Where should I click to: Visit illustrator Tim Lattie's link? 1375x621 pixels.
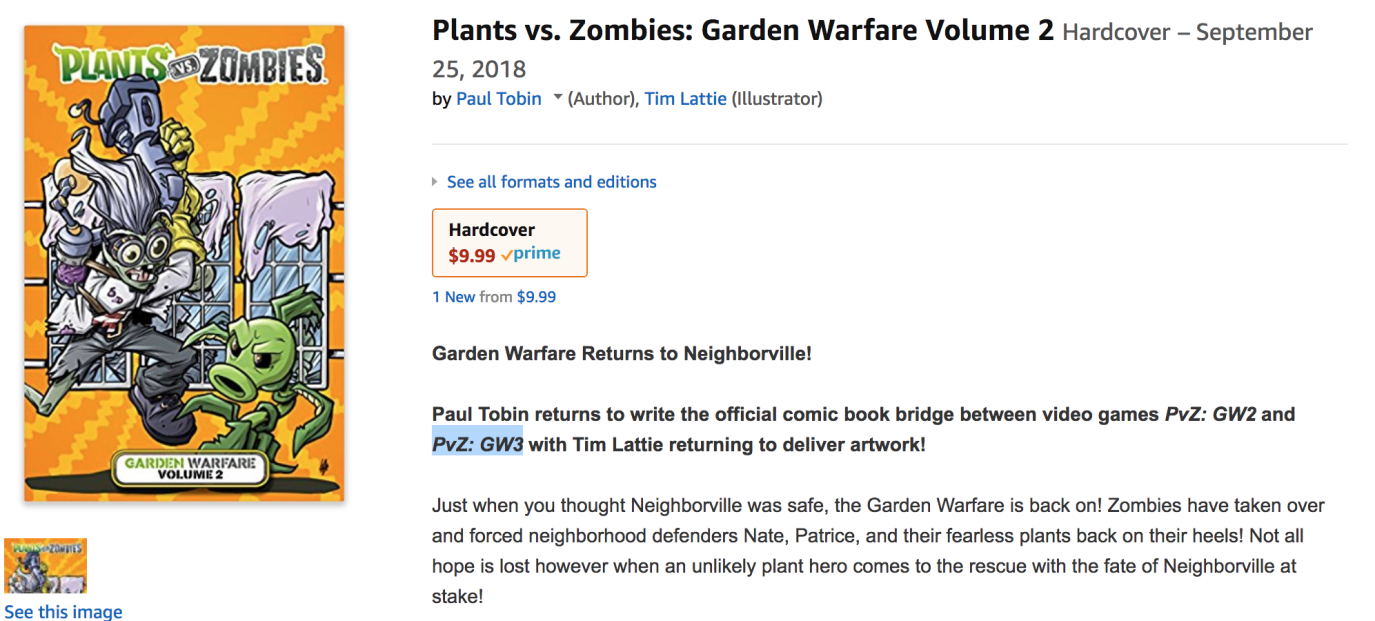pos(685,99)
